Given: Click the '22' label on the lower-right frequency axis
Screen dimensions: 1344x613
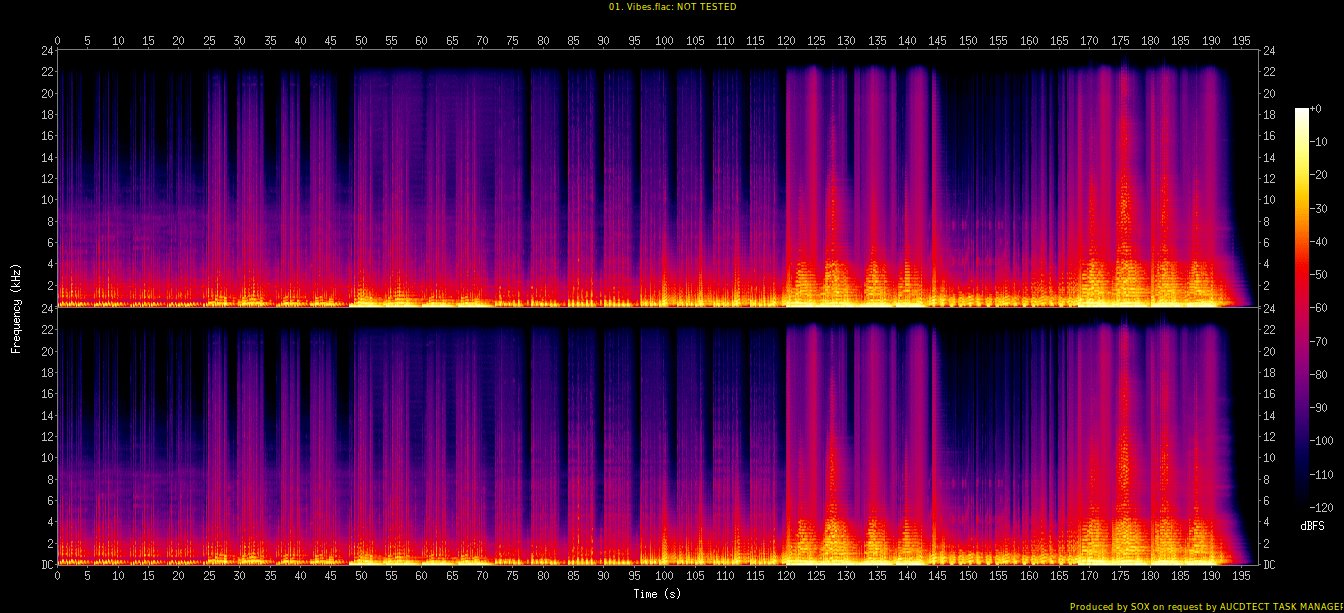Looking at the screenshot, I should [x=1266, y=351].
